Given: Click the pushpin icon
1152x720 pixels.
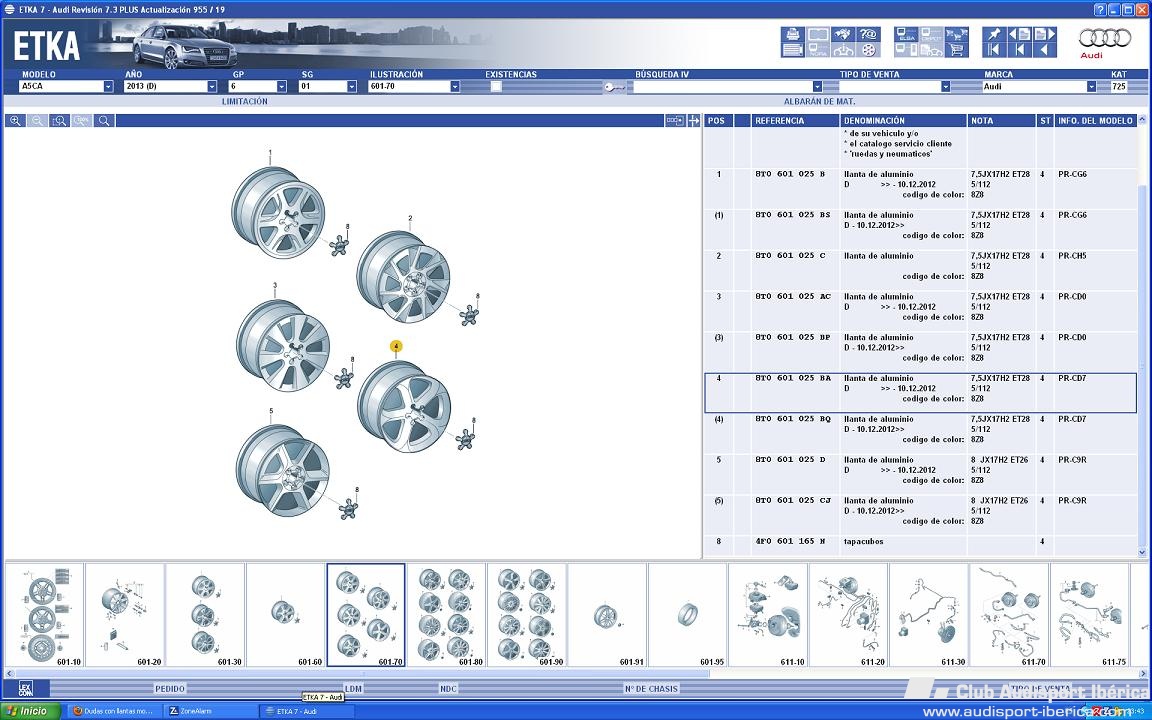Looking at the screenshot, I should (993, 35).
